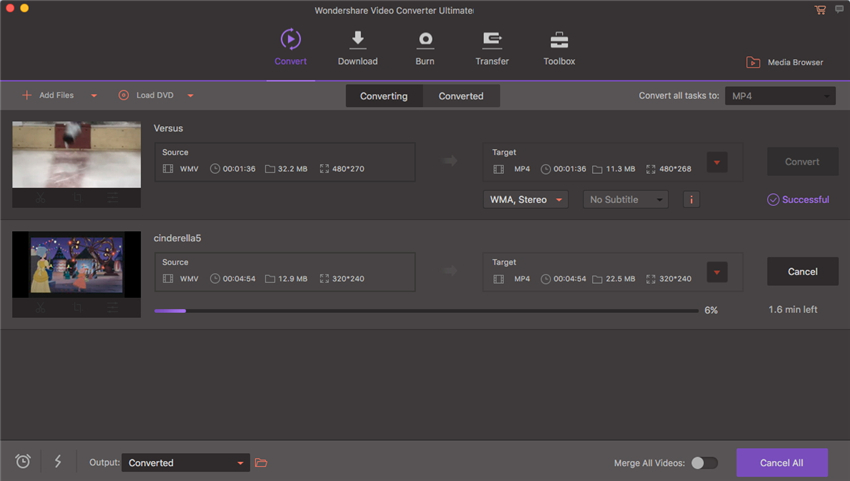Open the Burn section
The image size is (850, 481).
pyautogui.click(x=425, y=48)
